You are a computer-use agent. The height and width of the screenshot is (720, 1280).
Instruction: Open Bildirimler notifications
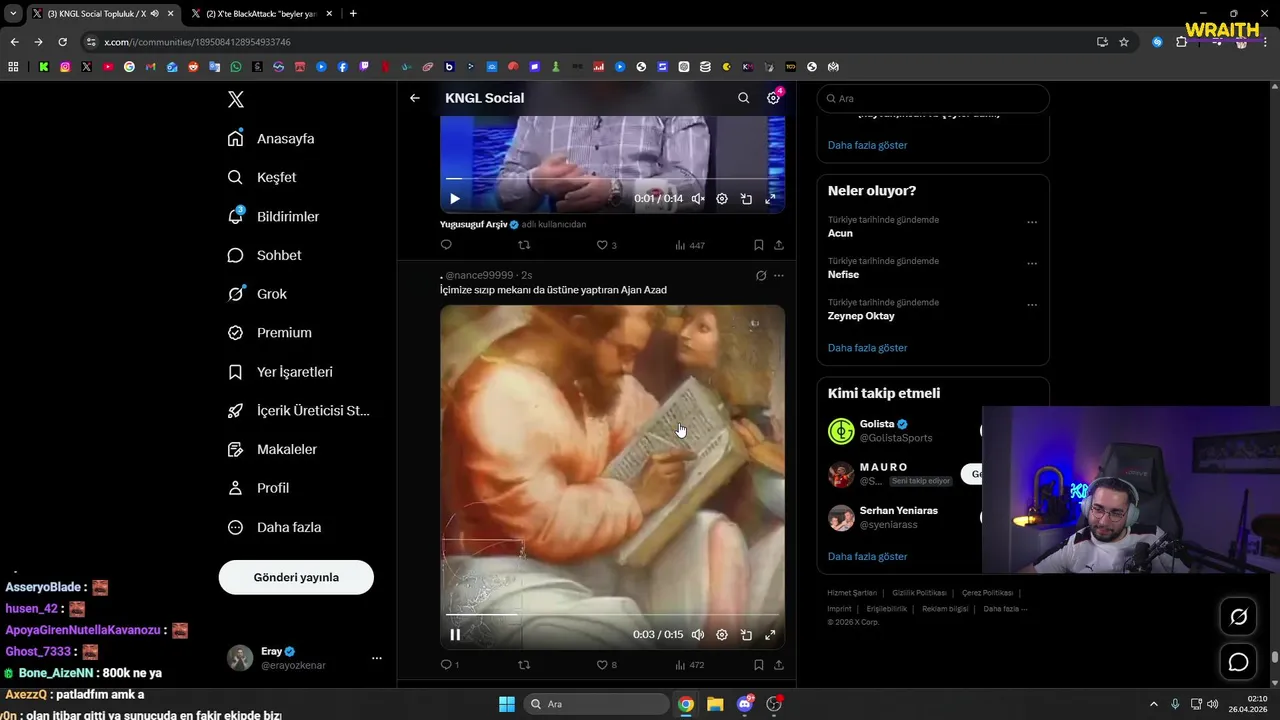tap(273, 216)
